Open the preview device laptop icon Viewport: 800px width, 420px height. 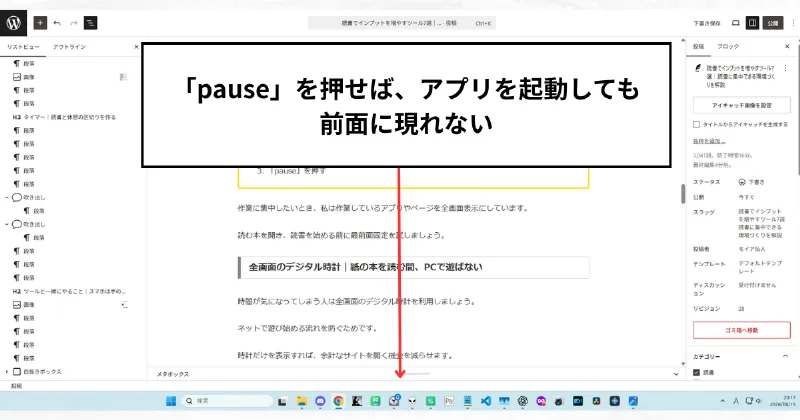click(735, 23)
